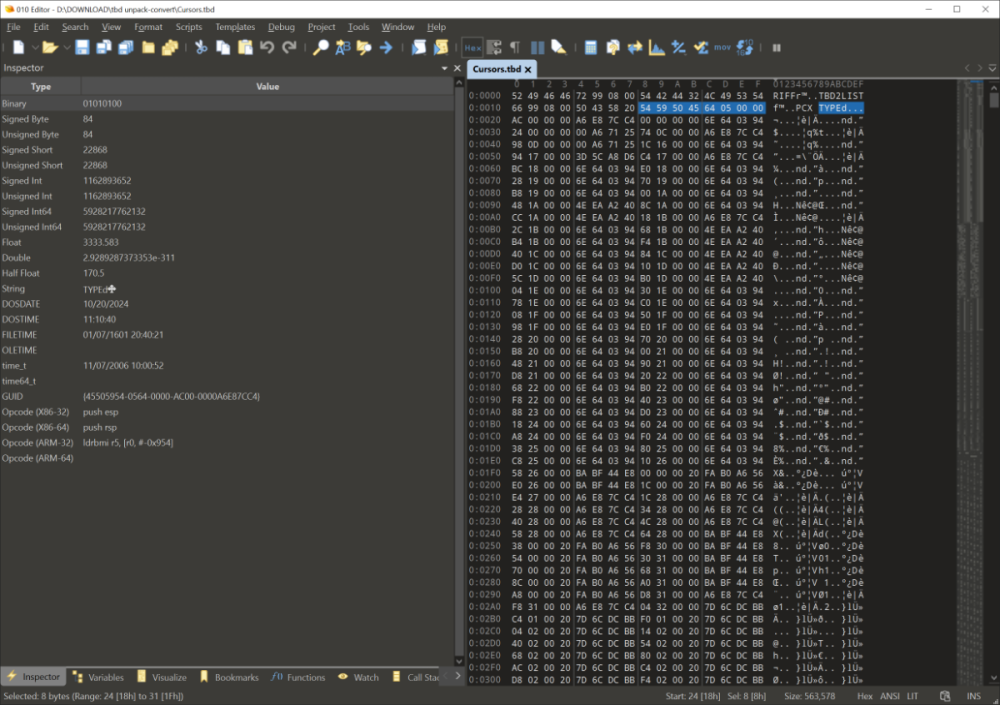Click the Float value 3333.583

click(101, 242)
